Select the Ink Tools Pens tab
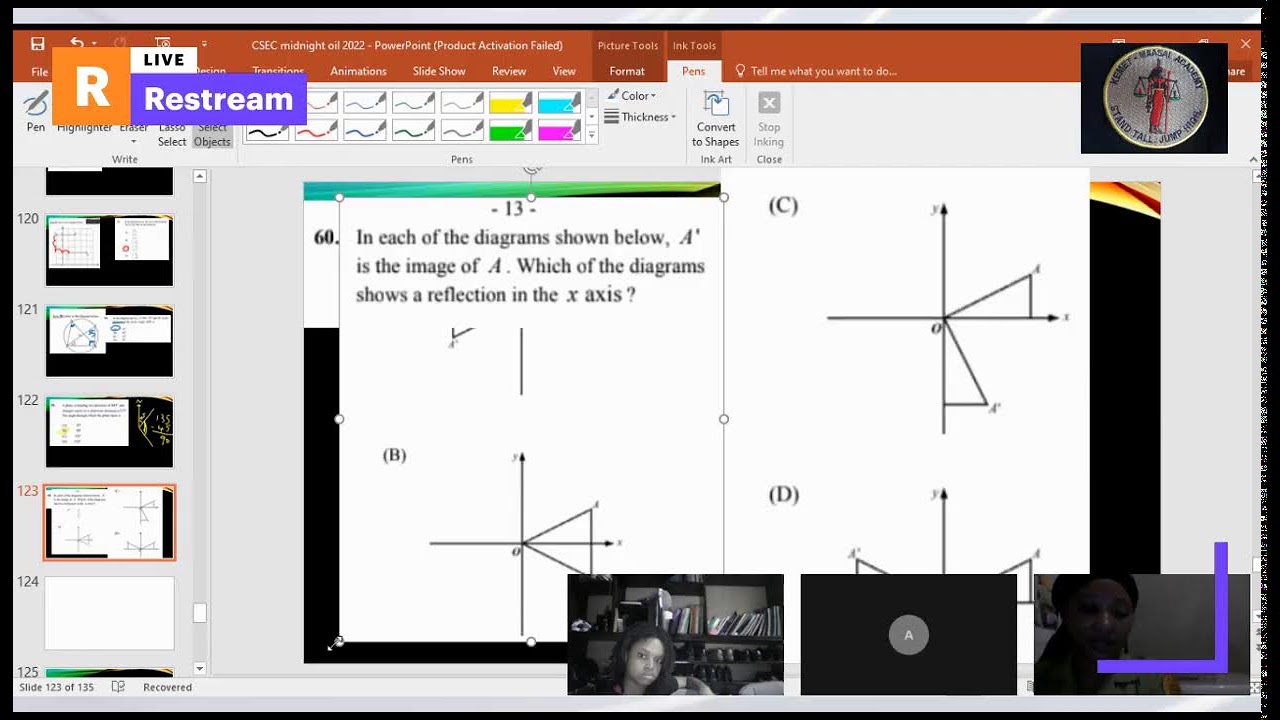The image size is (1280, 720). pyautogui.click(x=693, y=71)
